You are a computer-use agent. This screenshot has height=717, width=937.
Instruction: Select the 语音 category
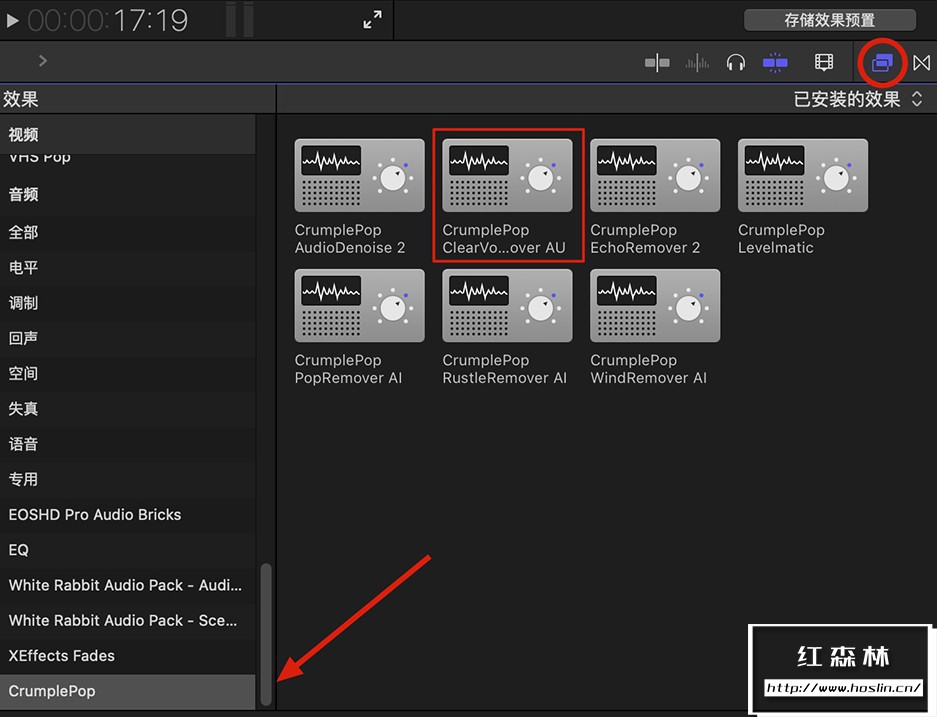pos(128,443)
